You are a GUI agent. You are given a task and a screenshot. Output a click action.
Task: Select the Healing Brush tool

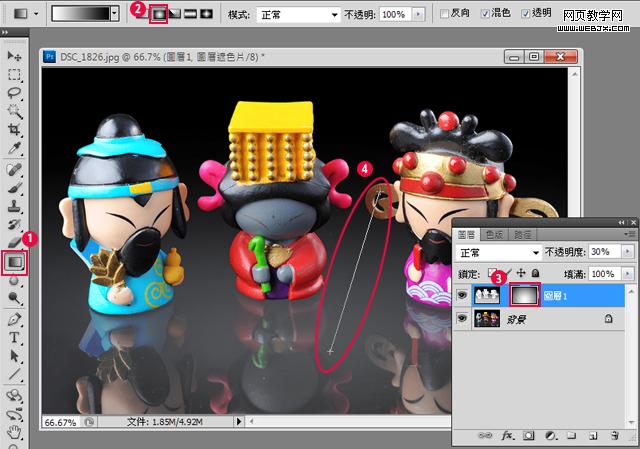(14, 169)
